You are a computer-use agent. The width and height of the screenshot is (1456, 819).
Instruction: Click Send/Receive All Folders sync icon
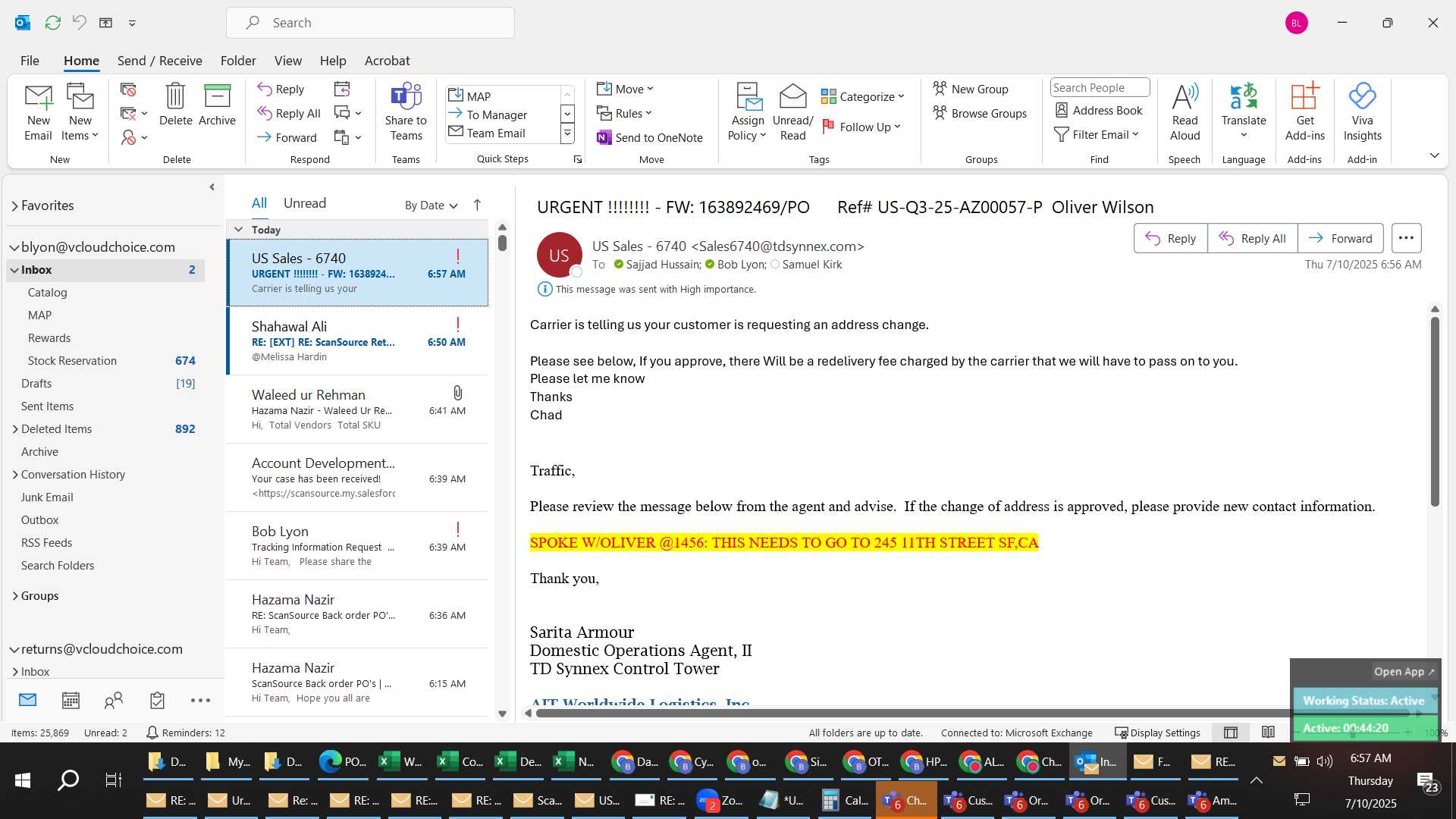point(53,23)
